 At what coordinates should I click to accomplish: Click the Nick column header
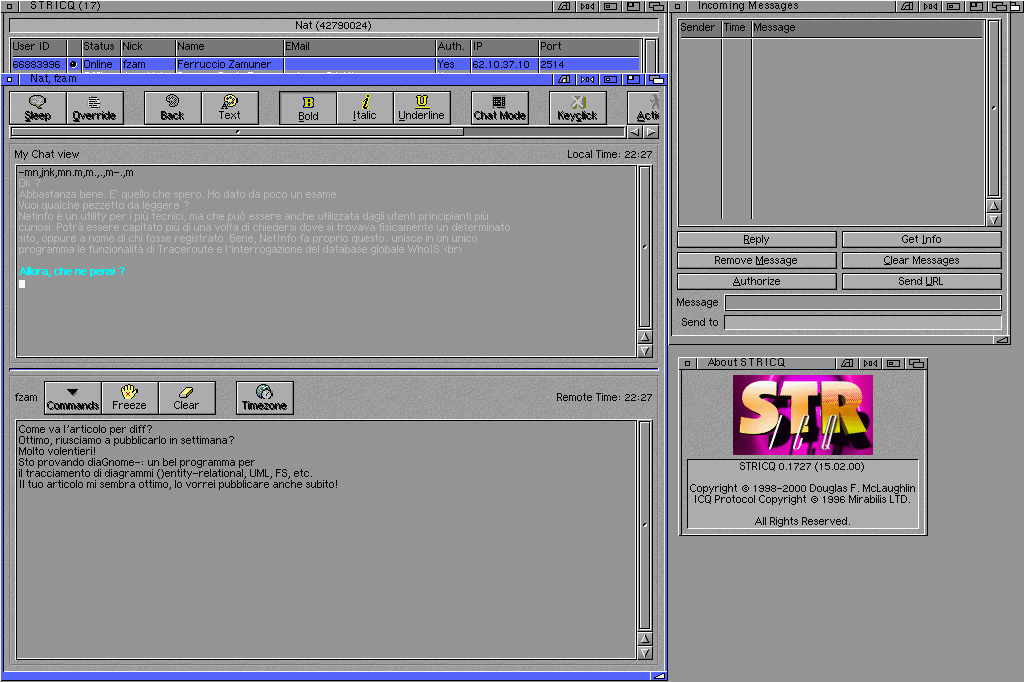pos(147,46)
